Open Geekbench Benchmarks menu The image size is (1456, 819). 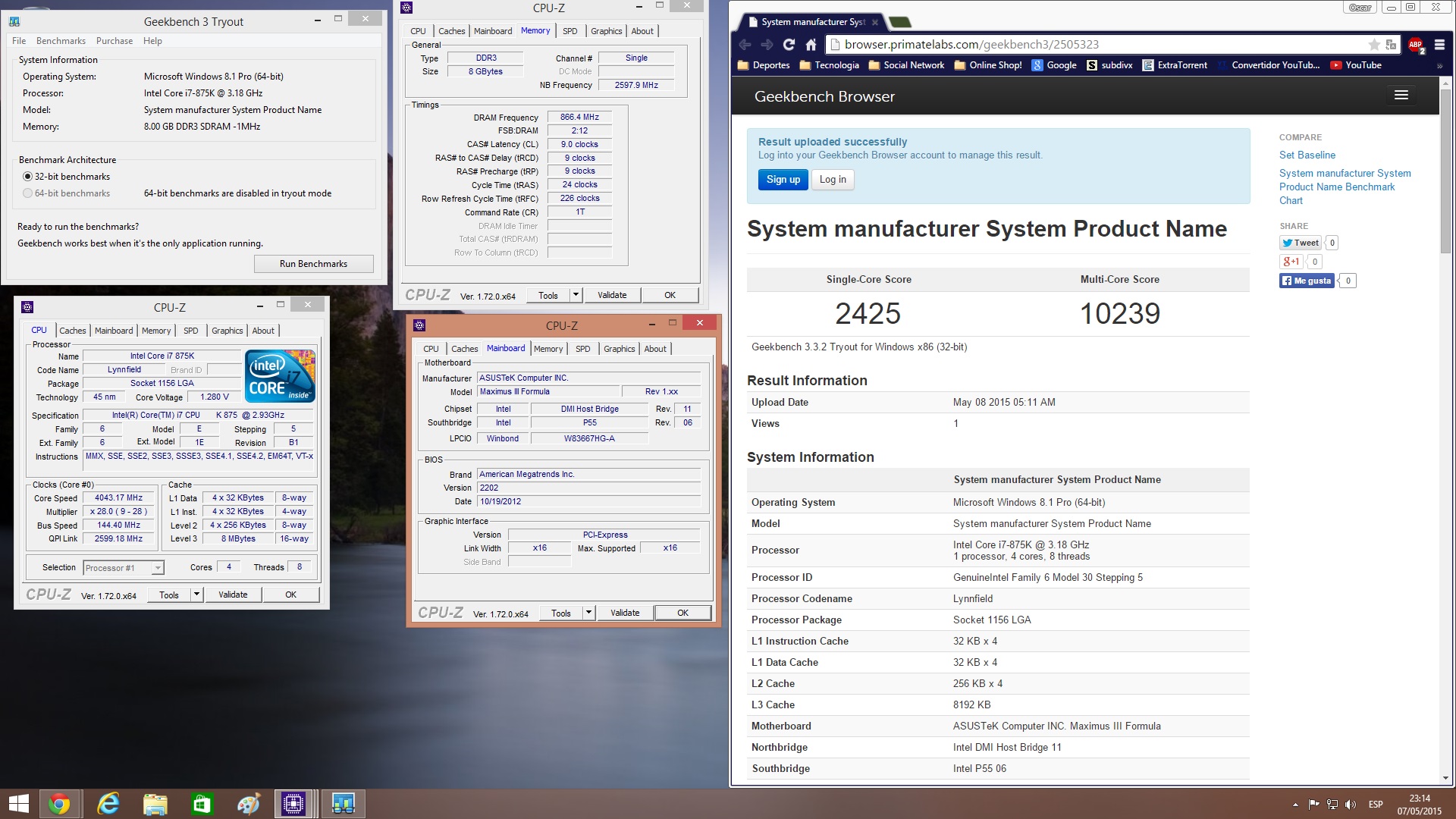pos(61,41)
